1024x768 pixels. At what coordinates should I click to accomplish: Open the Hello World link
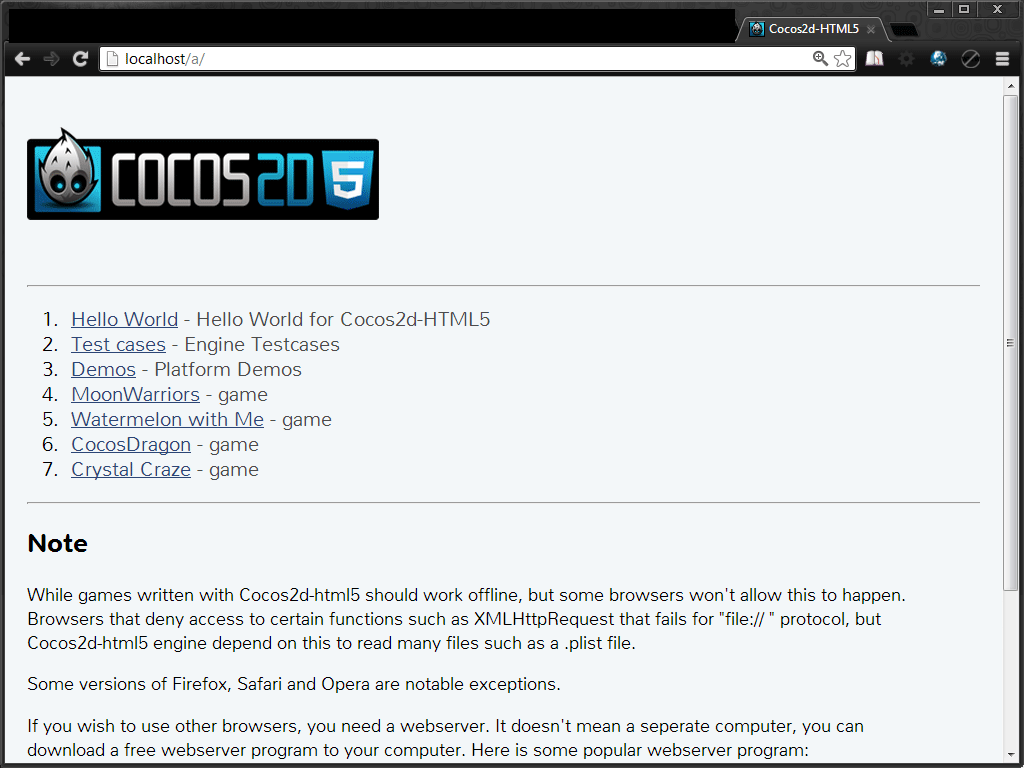click(124, 319)
